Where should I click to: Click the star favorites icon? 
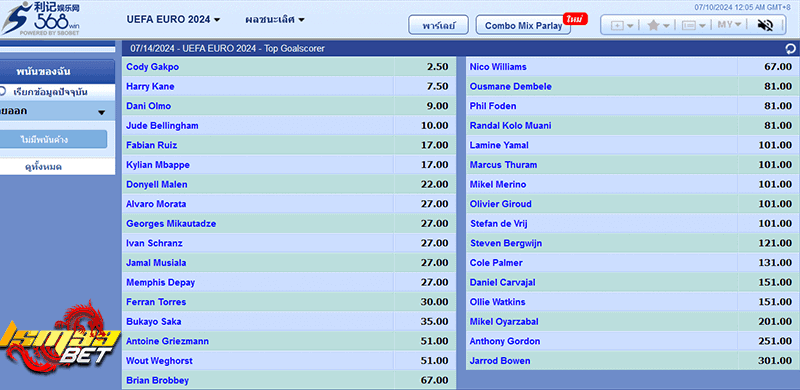653,25
